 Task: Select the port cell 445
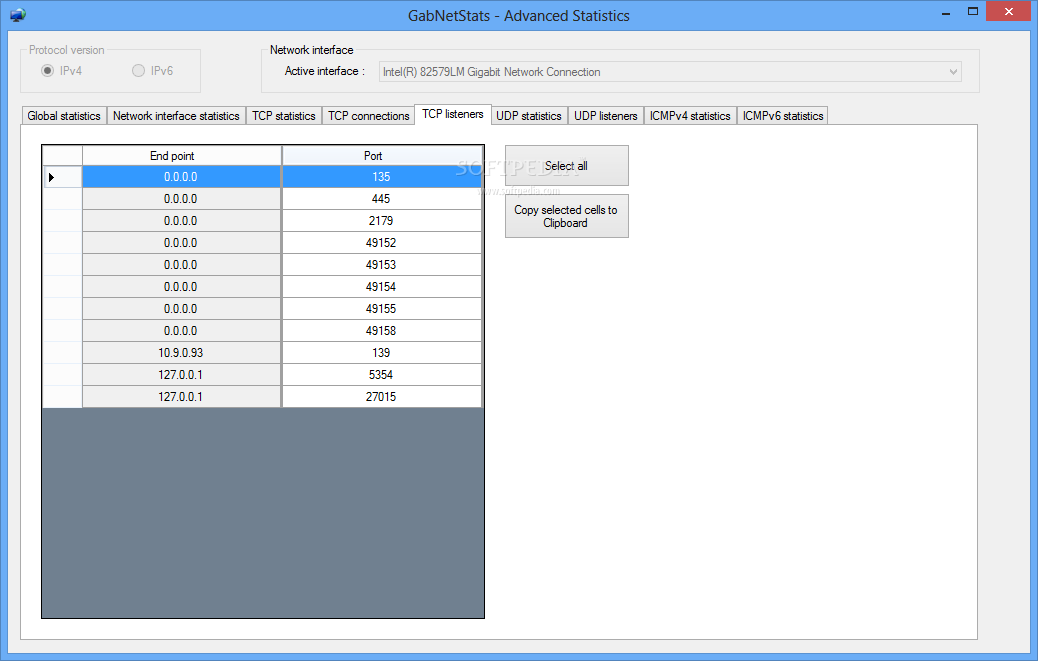pos(381,199)
